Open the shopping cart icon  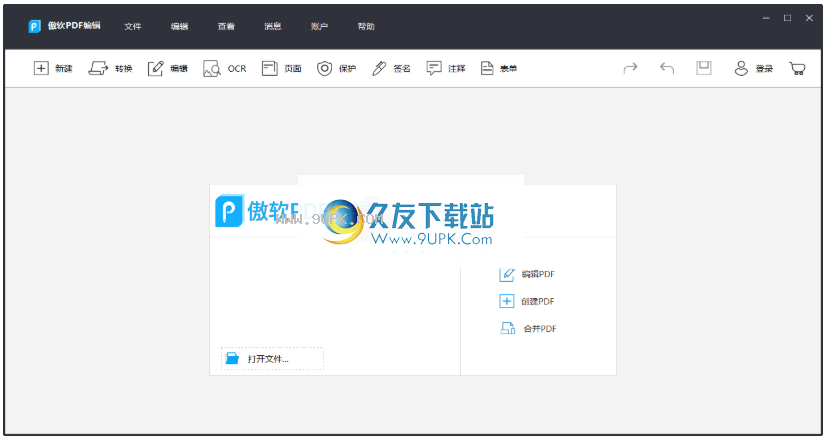coord(797,68)
